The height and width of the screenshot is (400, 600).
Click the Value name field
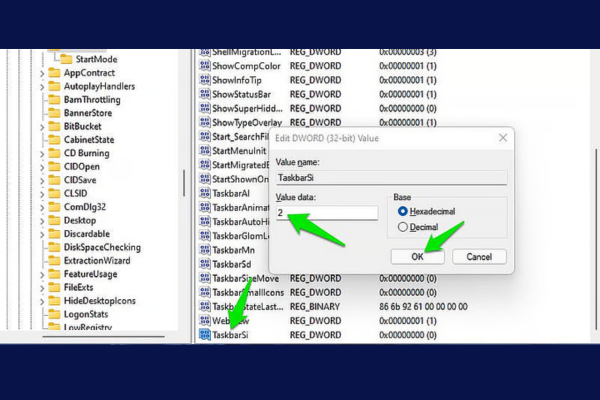[391, 178]
